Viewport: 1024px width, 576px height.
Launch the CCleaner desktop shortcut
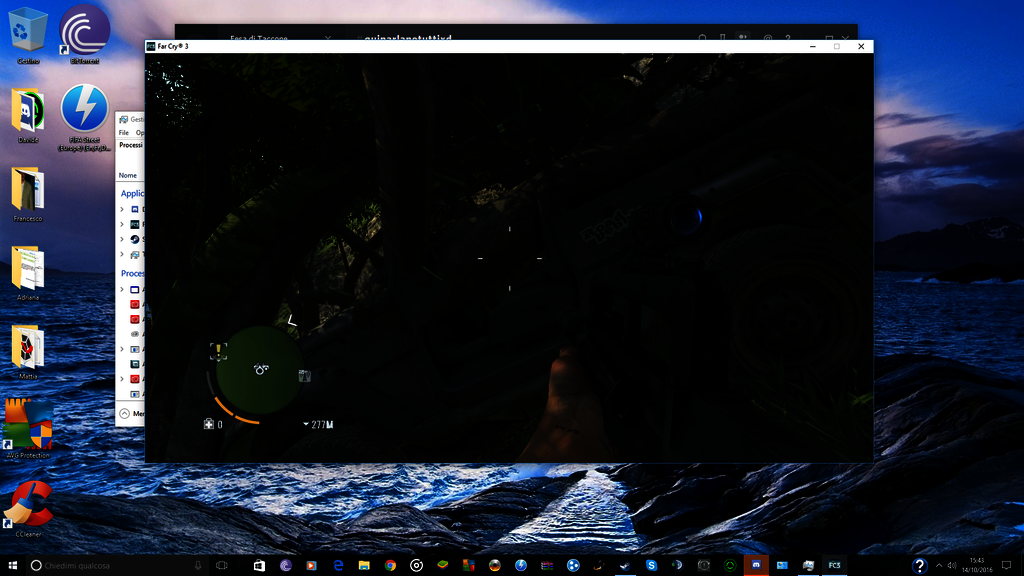pos(27,509)
